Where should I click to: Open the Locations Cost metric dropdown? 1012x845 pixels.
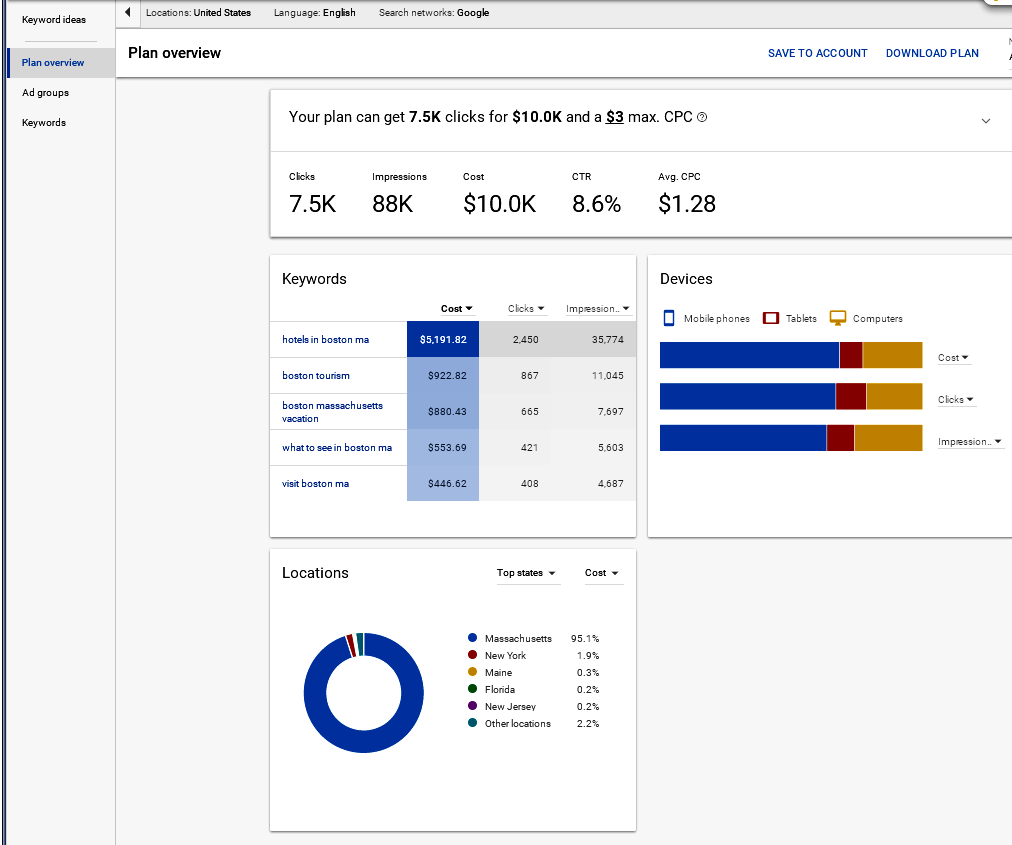[x=603, y=573]
